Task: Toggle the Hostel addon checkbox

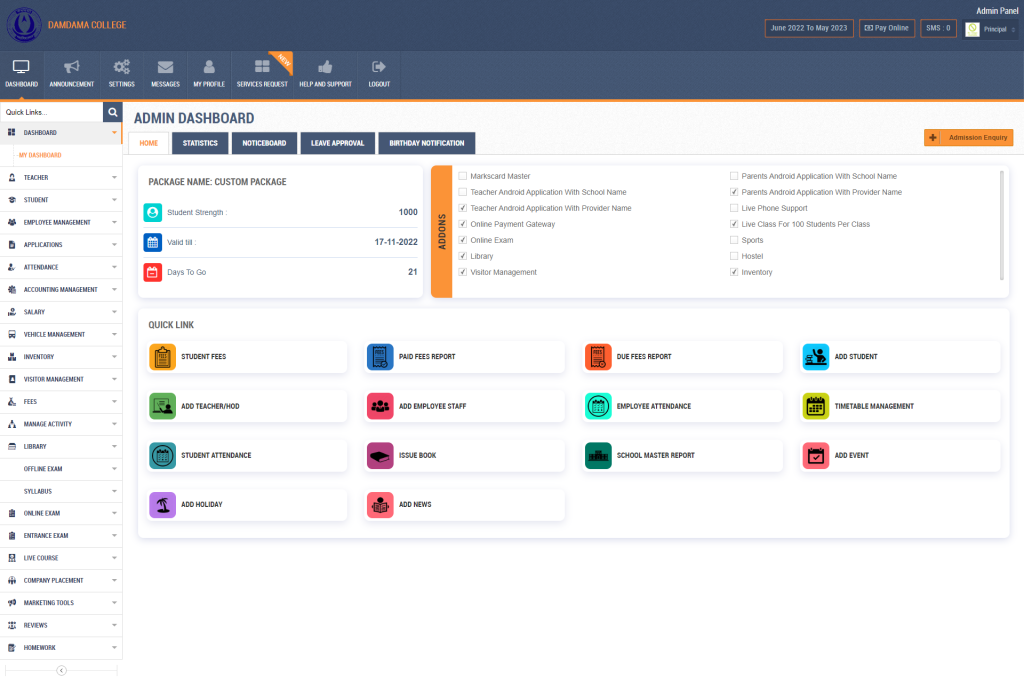Action: click(734, 256)
